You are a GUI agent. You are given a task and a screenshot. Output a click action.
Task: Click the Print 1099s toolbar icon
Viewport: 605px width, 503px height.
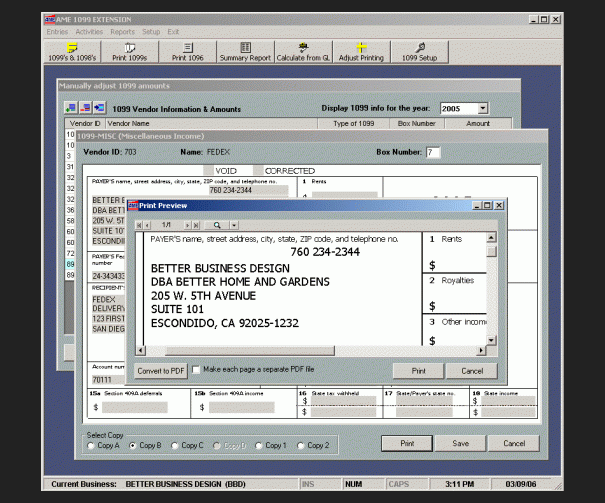pos(130,52)
